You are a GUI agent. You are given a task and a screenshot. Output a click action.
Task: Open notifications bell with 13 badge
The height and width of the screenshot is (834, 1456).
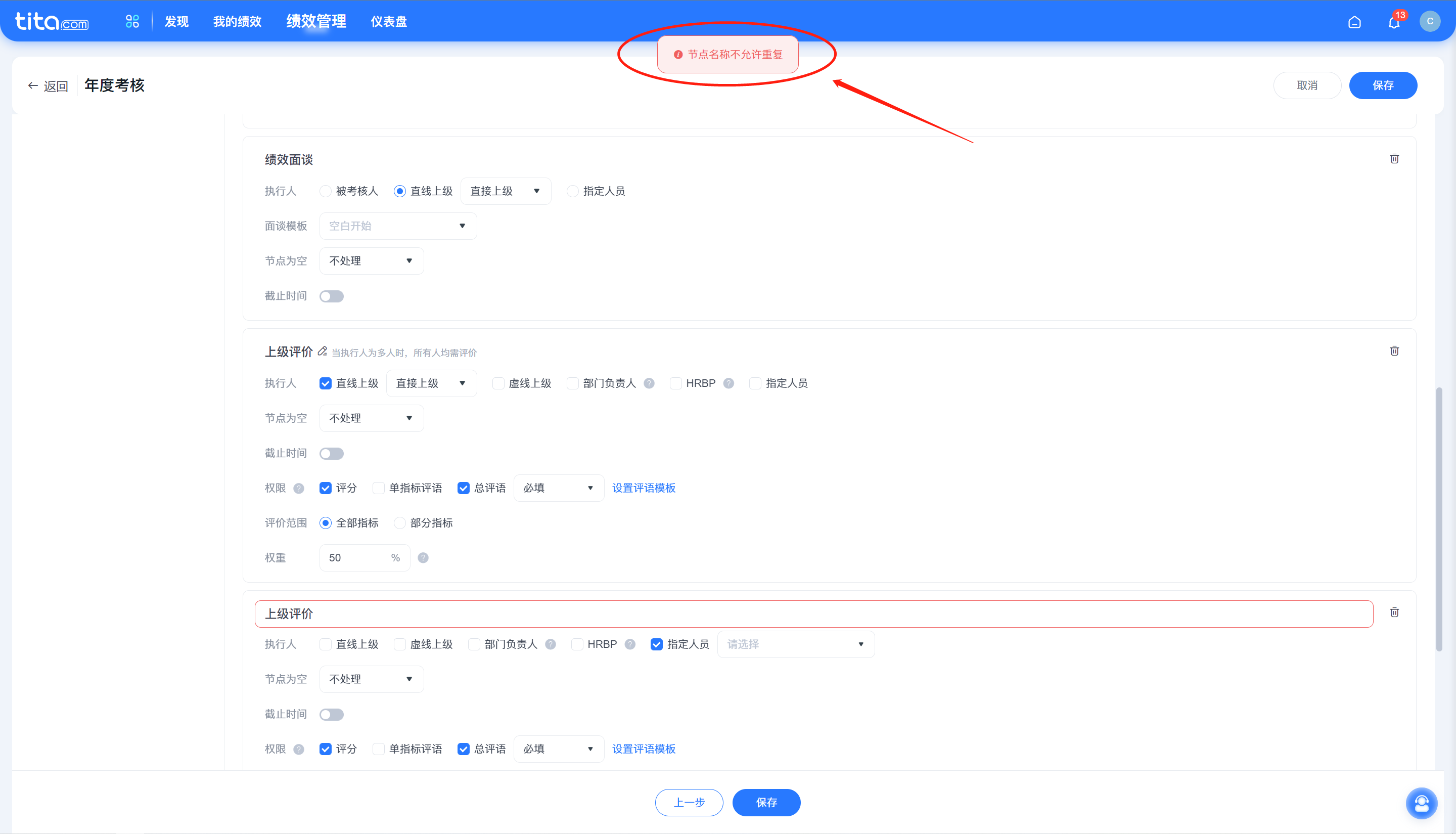tap(1394, 22)
